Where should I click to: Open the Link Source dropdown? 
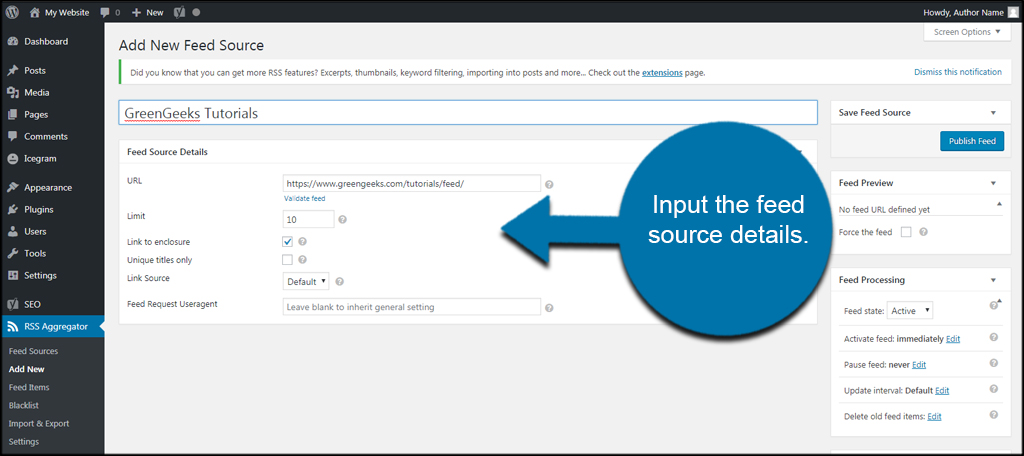point(306,282)
